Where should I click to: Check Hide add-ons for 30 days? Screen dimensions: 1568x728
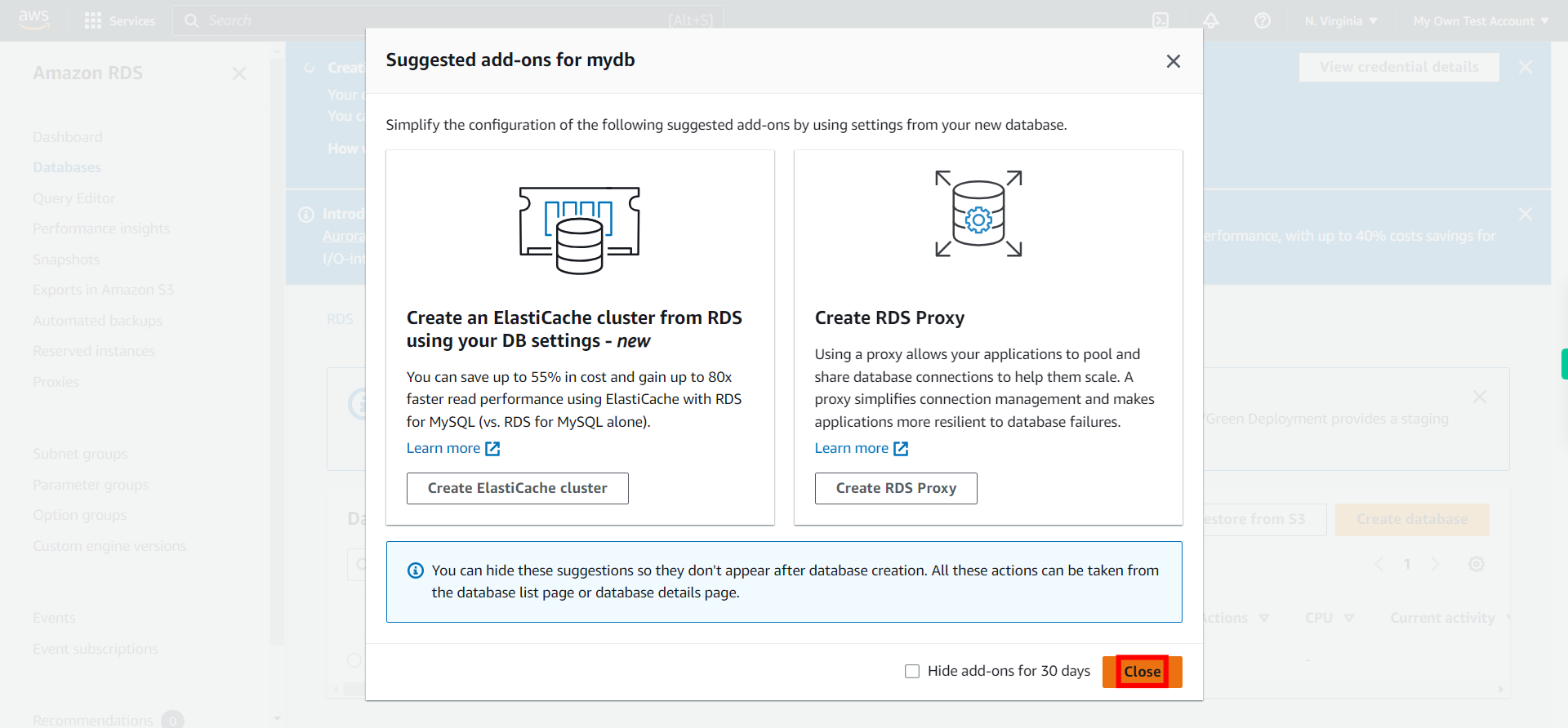[912, 671]
